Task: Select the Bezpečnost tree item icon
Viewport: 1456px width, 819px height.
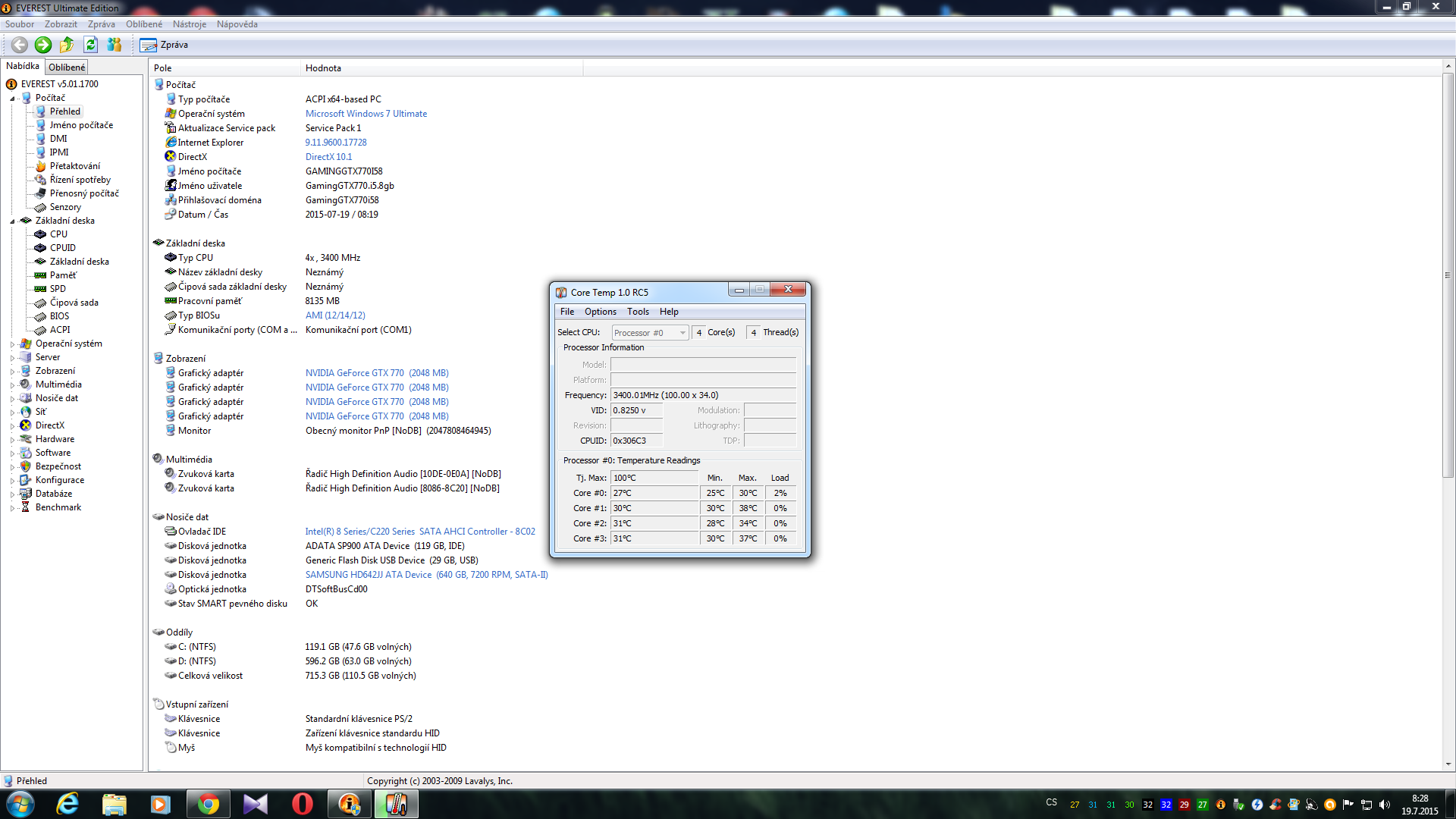Action: 26,466
